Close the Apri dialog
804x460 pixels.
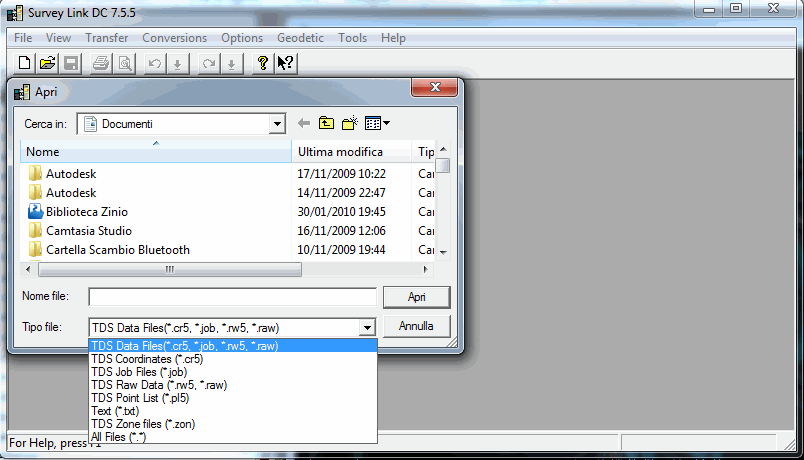point(434,87)
